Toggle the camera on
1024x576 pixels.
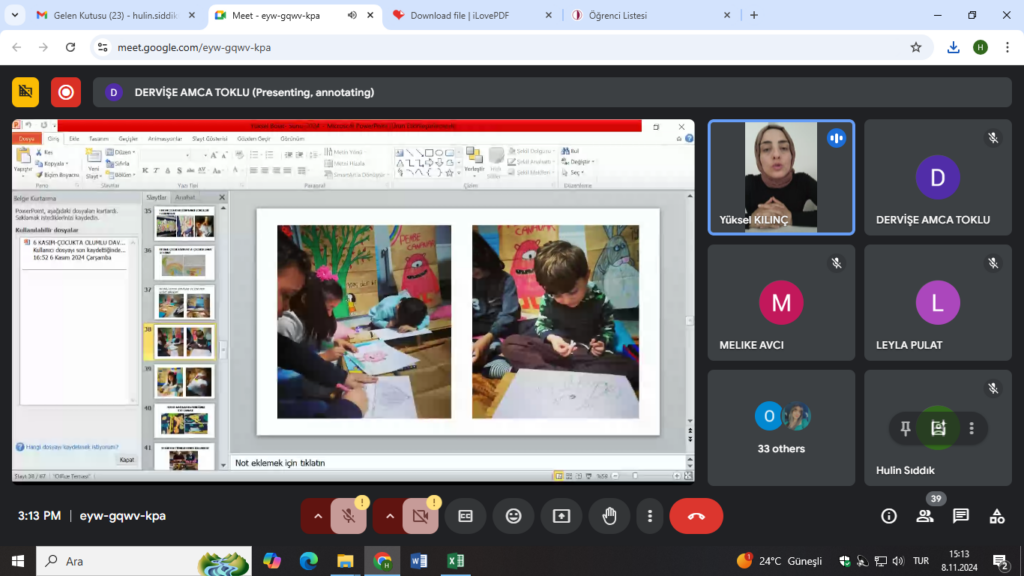coord(420,516)
